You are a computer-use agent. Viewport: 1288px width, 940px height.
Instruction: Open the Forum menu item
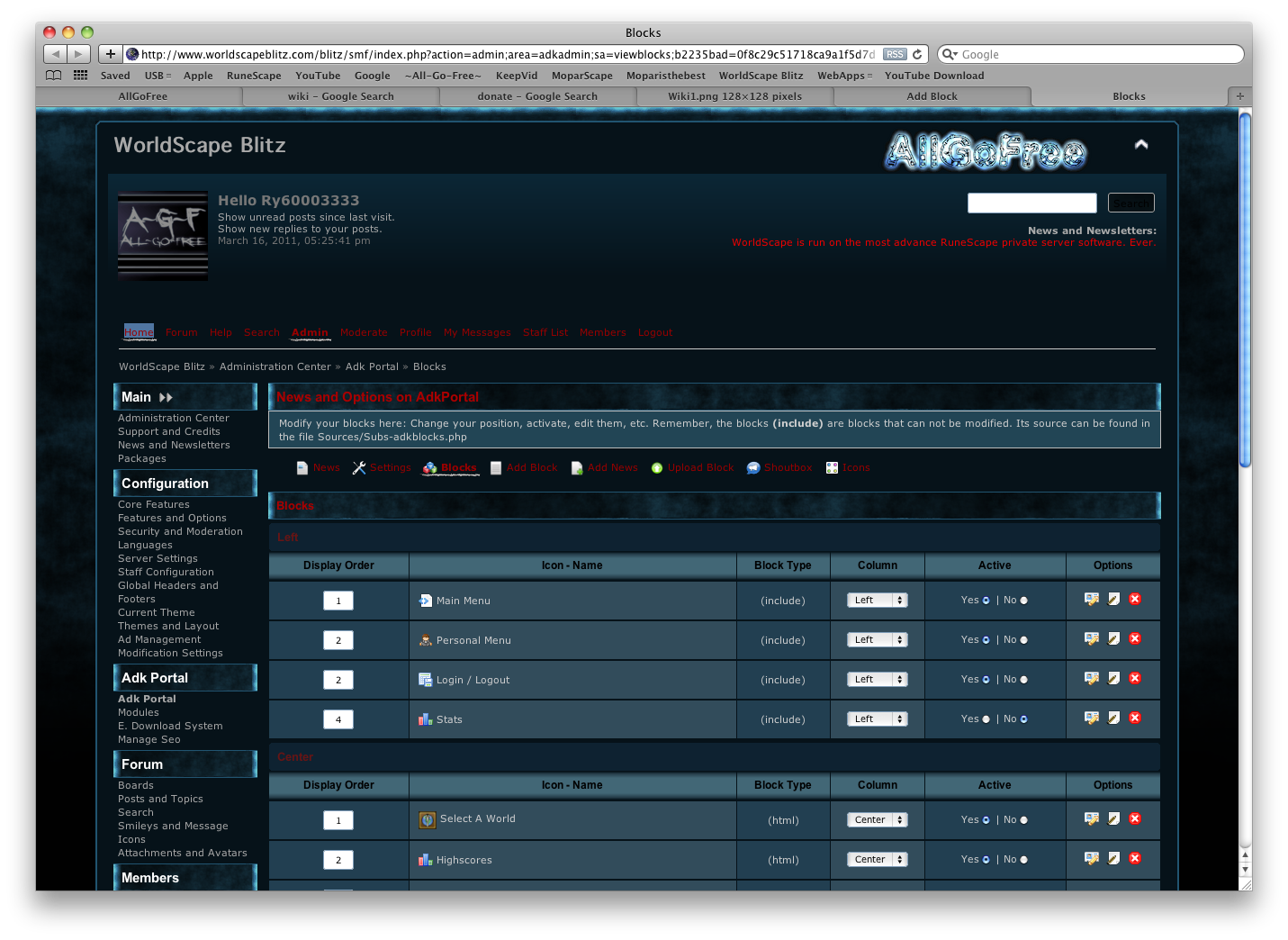point(182,333)
